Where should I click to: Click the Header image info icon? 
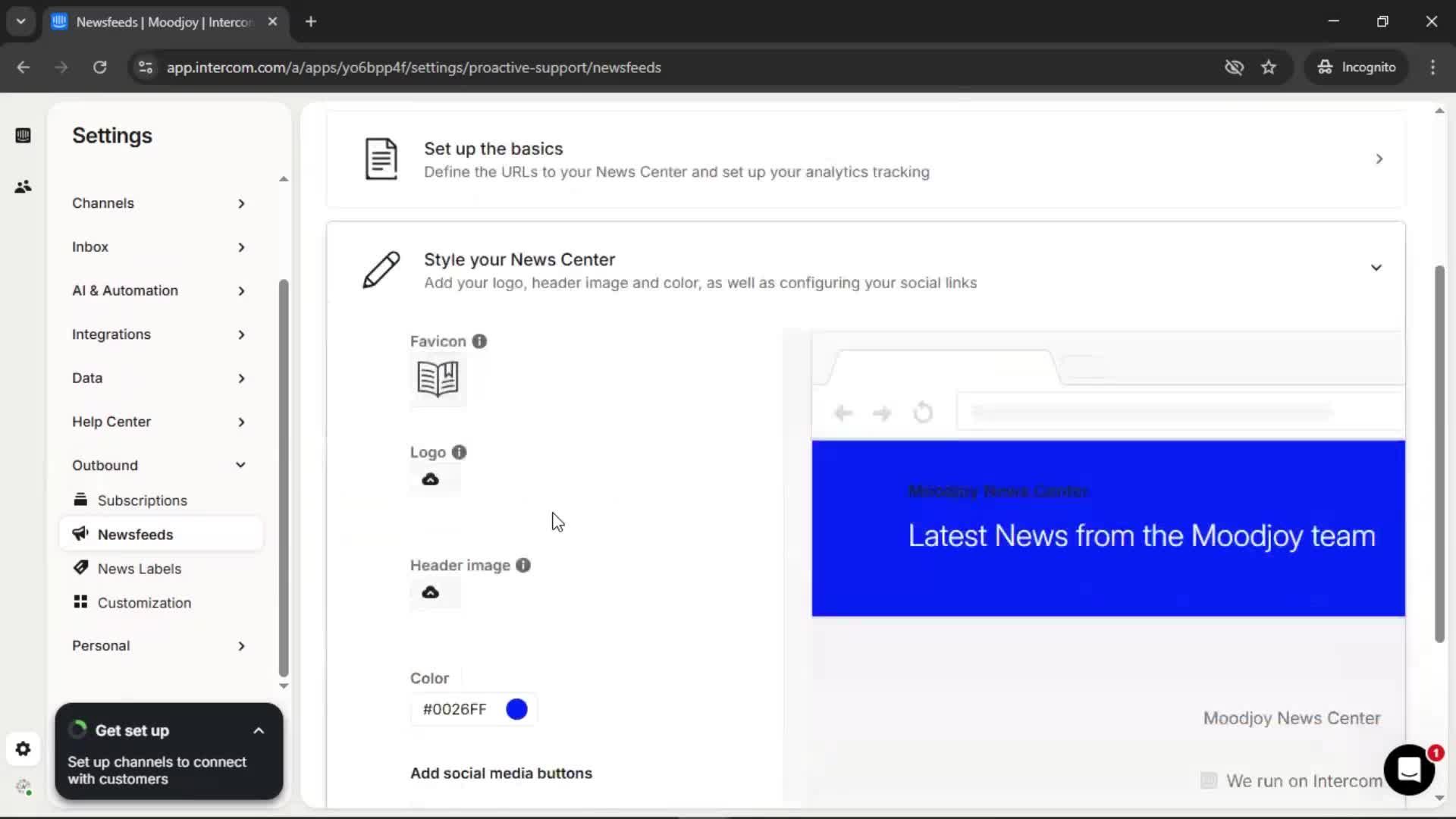523,565
